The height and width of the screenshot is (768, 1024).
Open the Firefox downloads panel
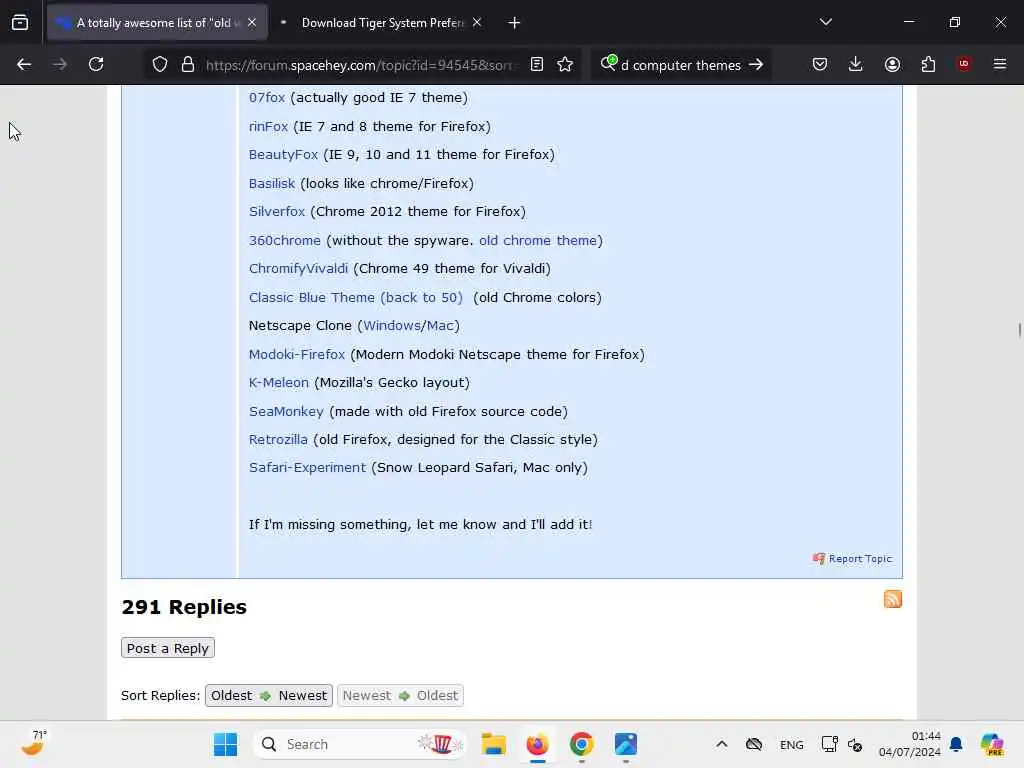click(856, 64)
